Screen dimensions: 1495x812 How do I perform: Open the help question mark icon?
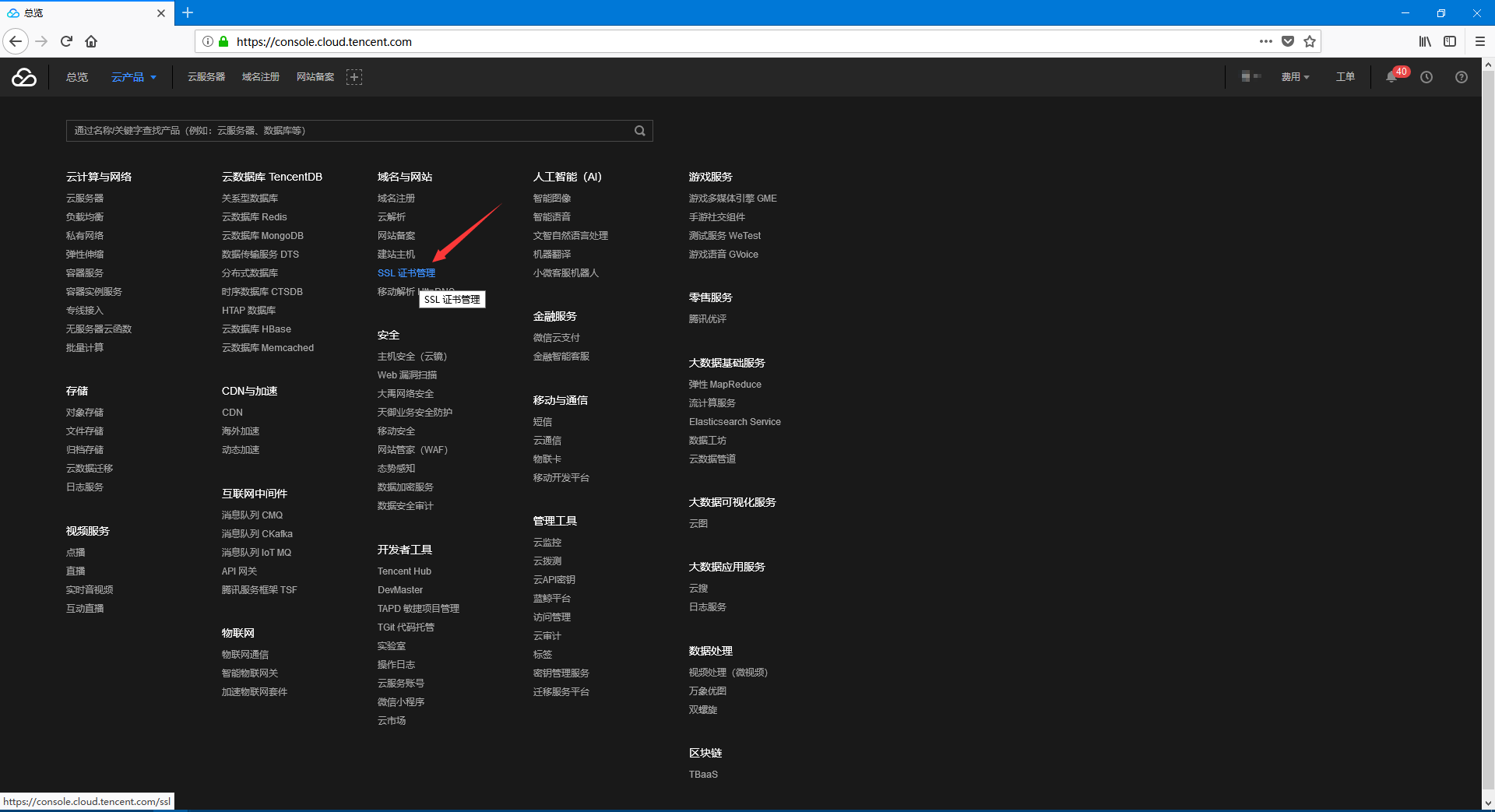click(1462, 77)
